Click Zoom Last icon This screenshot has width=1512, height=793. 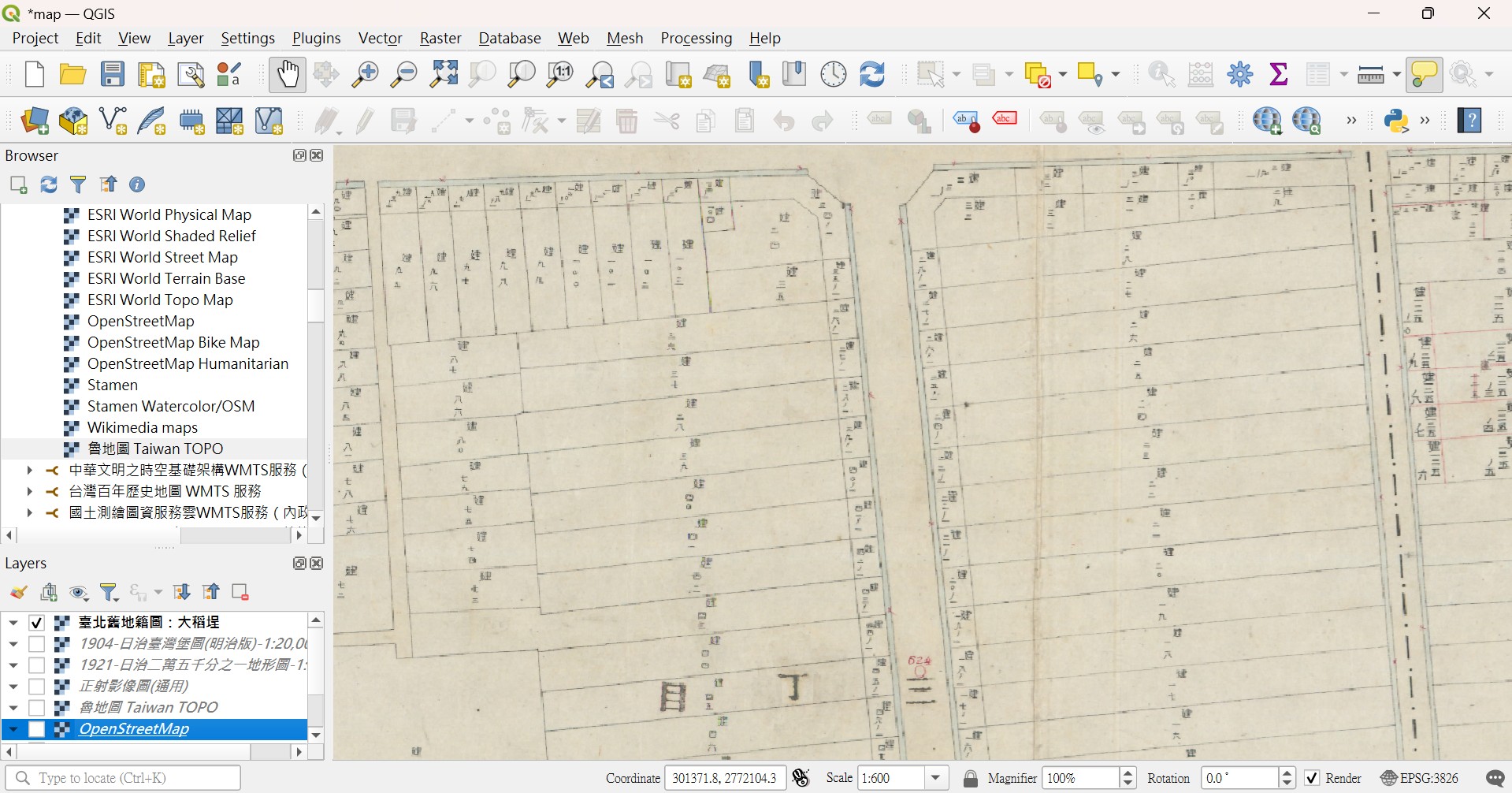click(x=600, y=74)
